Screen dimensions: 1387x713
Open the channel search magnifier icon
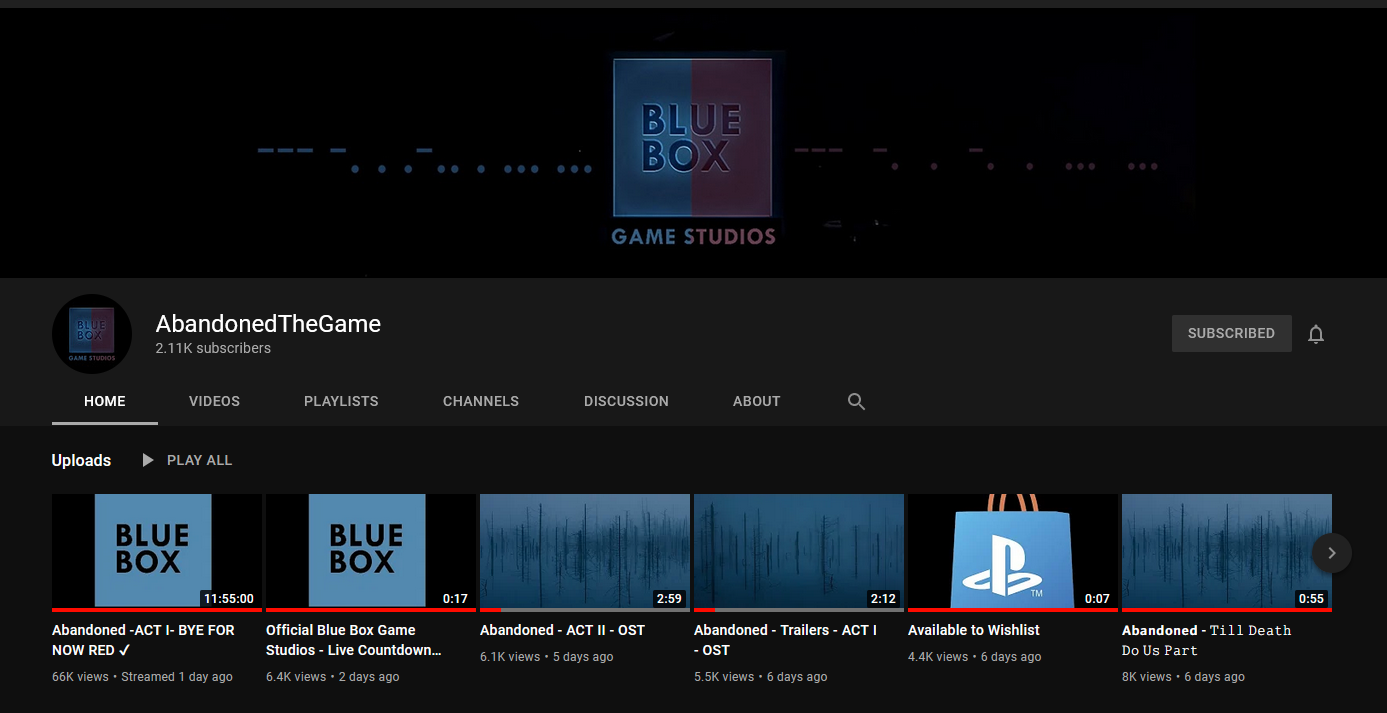click(x=856, y=401)
